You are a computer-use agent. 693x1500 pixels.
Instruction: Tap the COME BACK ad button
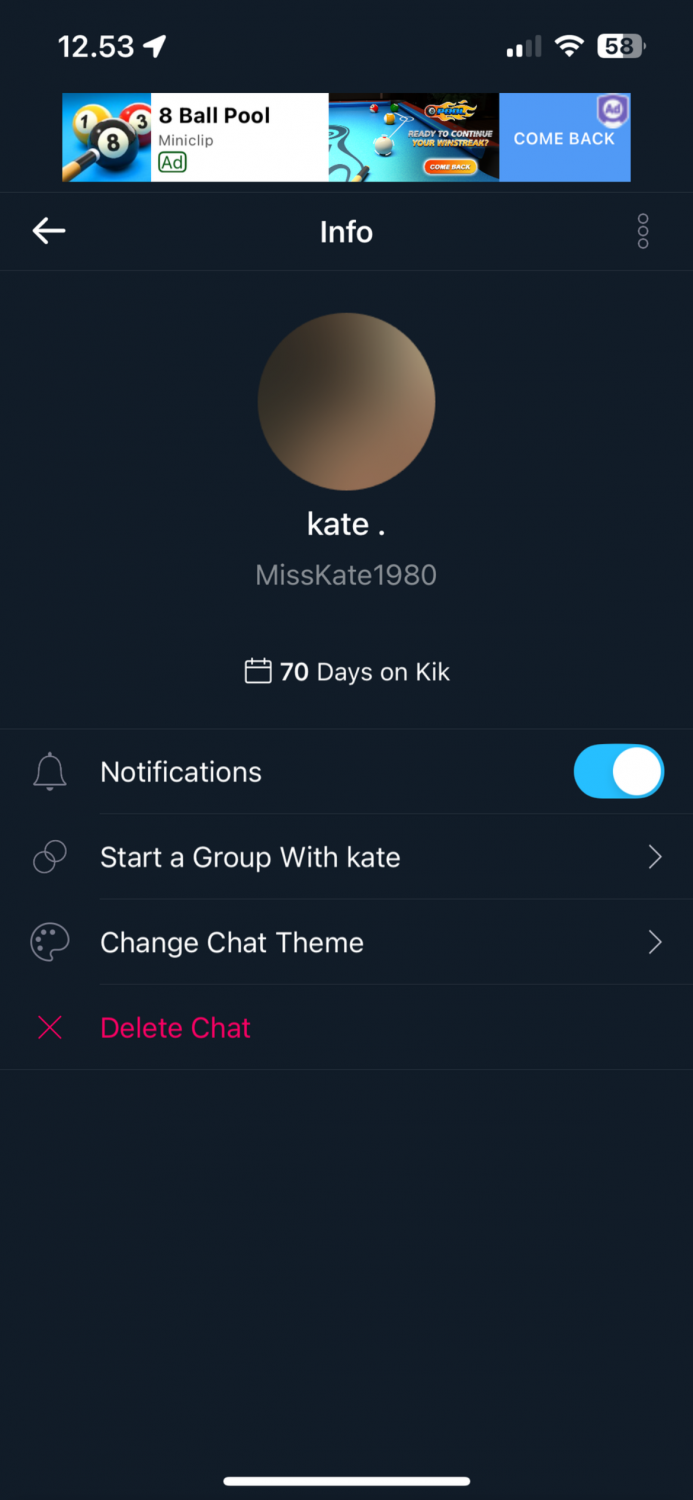coord(564,139)
